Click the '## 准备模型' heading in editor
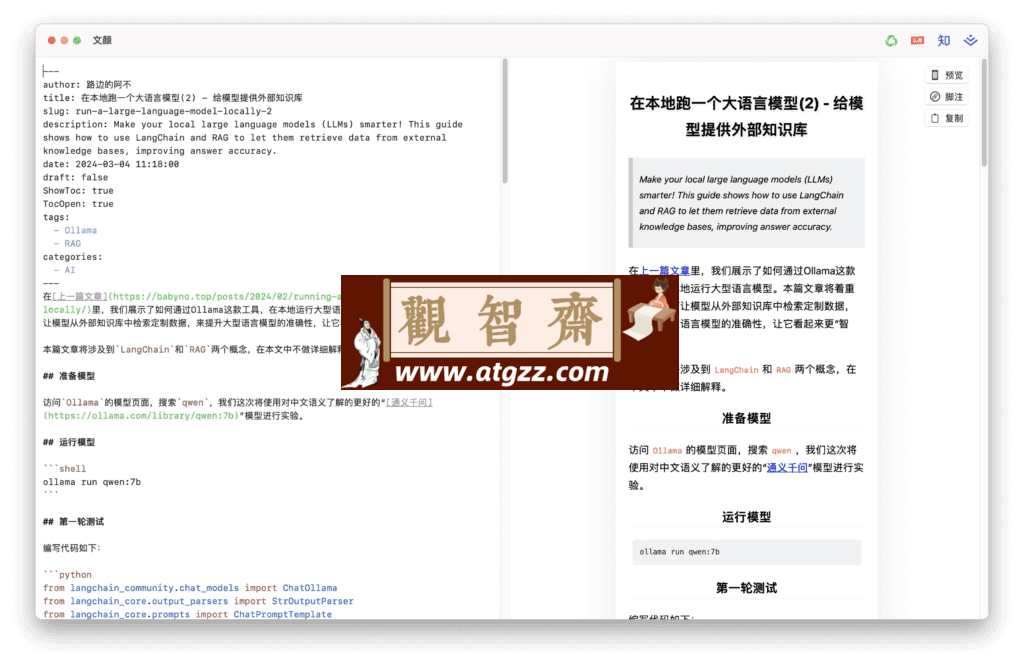The image size is (1024, 666). point(69,376)
